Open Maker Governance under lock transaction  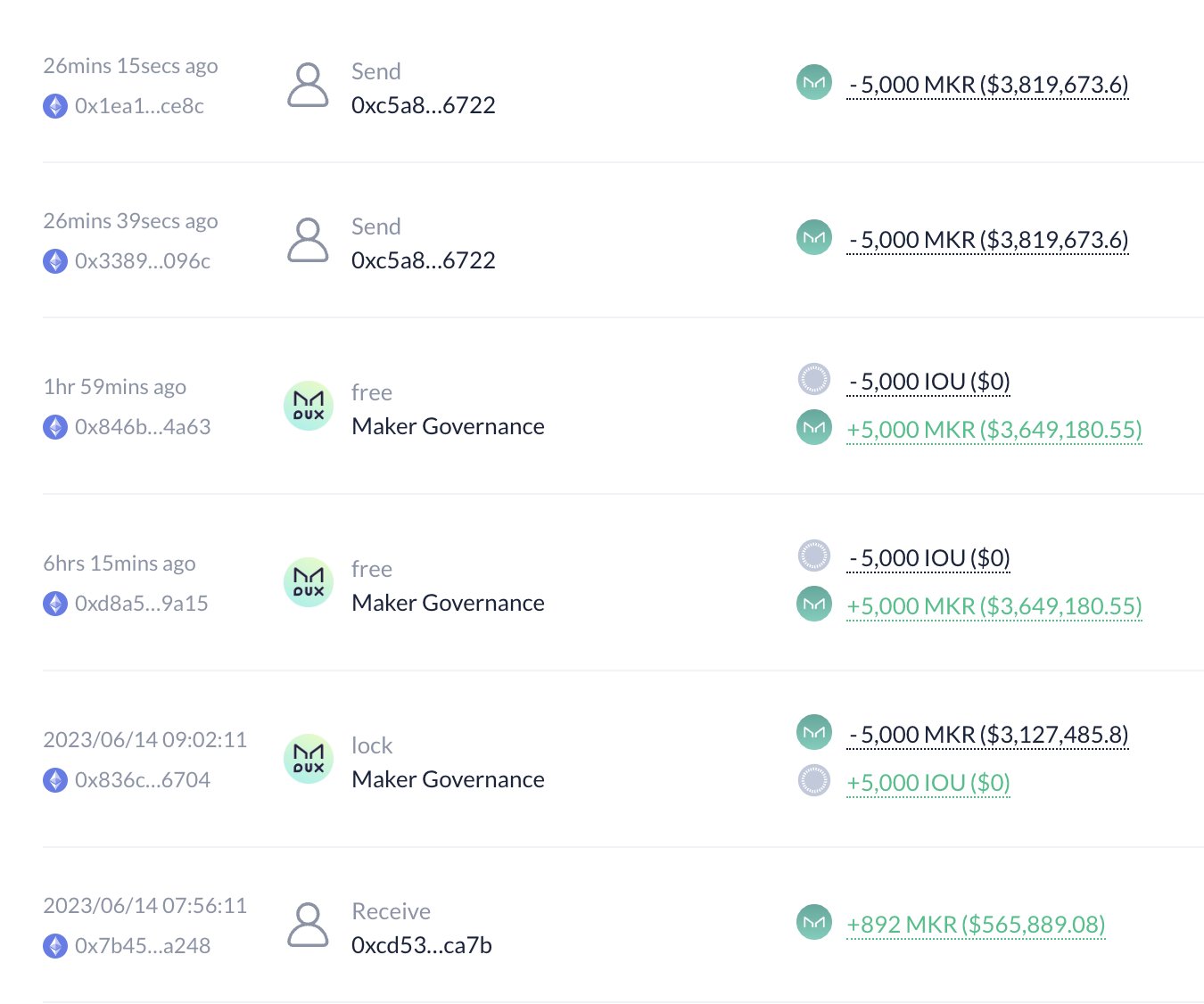click(448, 779)
